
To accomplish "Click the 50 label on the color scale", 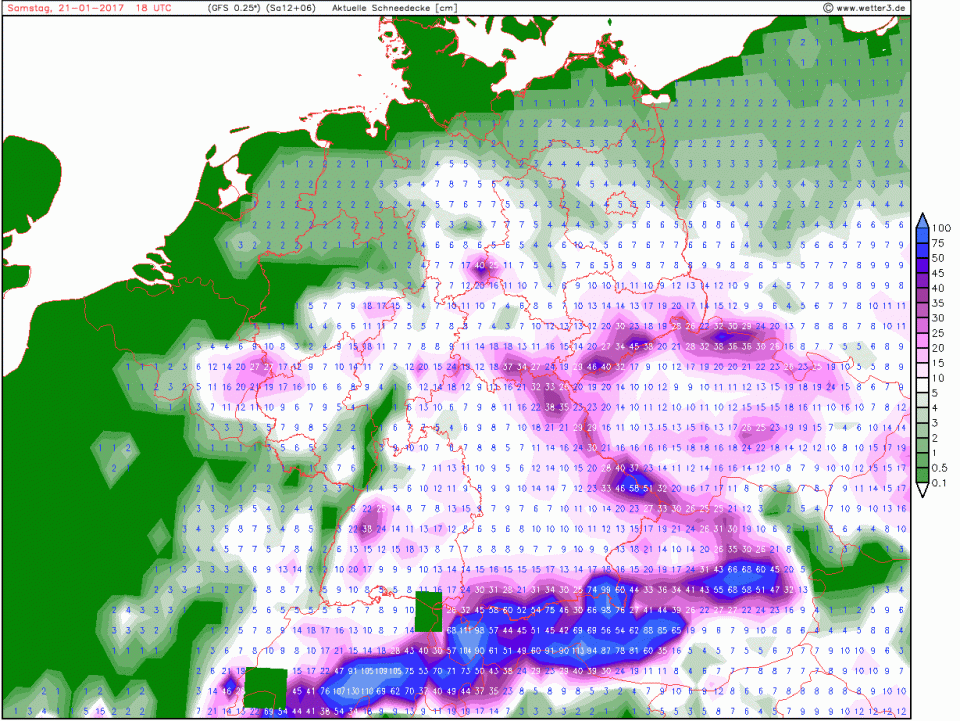I will tap(940, 258).
